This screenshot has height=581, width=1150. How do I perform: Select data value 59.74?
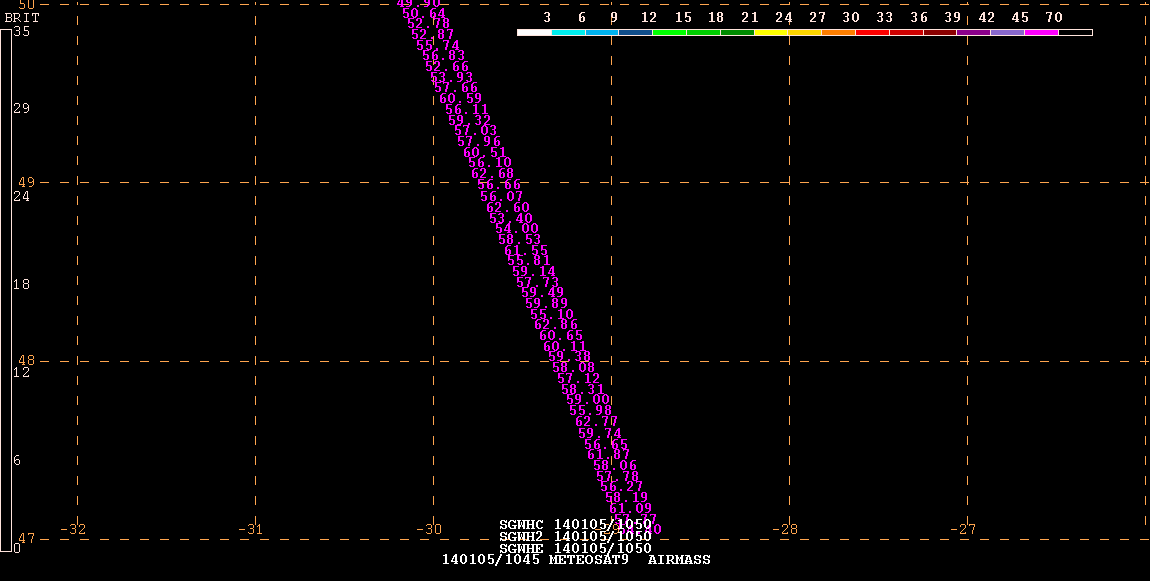(x=600, y=434)
